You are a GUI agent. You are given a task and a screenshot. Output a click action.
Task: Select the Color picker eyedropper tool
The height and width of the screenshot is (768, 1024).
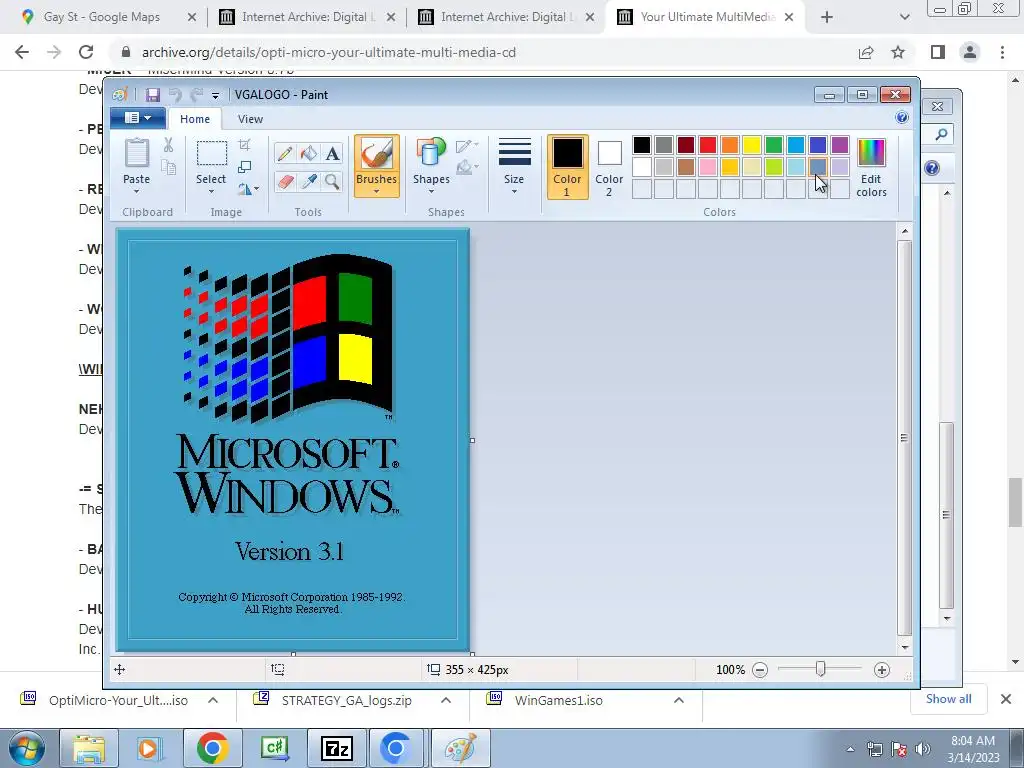pyautogui.click(x=308, y=182)
